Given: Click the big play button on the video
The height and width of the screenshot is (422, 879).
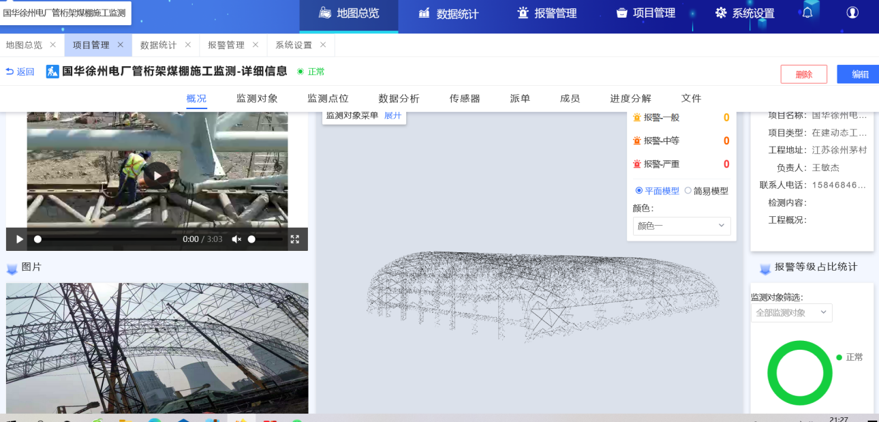Looking at the screenshot, I should pyautogui.click(x=157, y=176).
